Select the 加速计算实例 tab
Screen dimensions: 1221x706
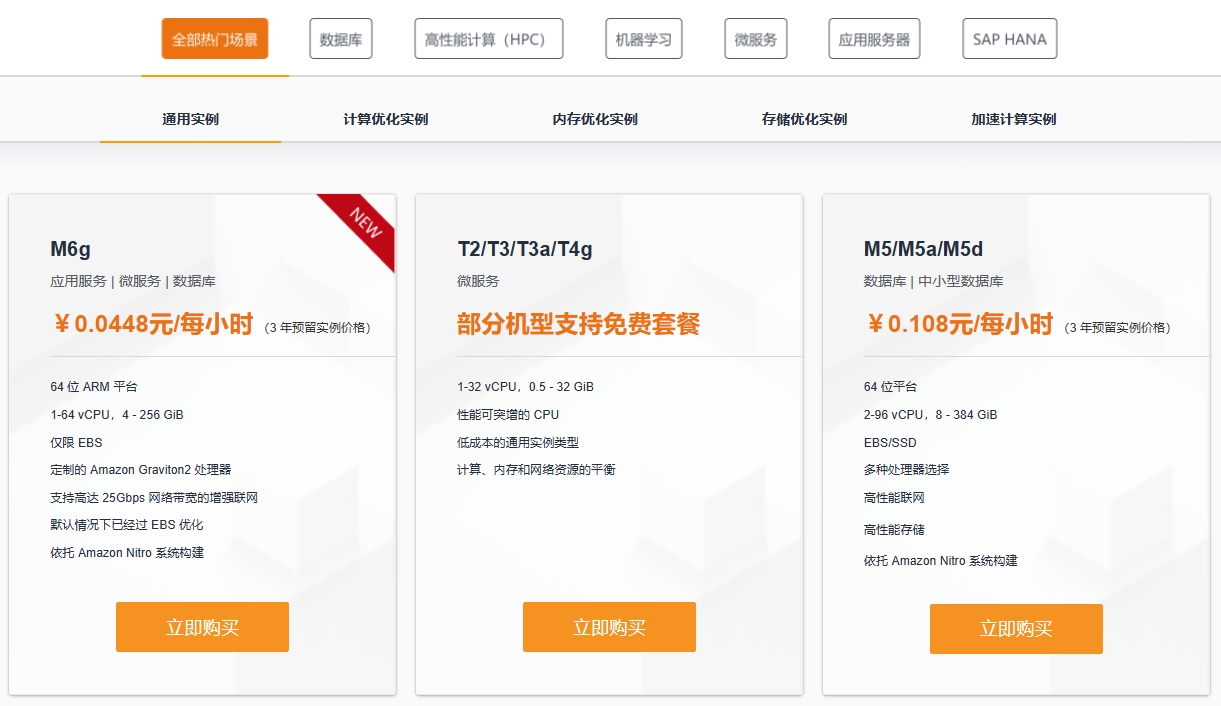[1012, 118]
